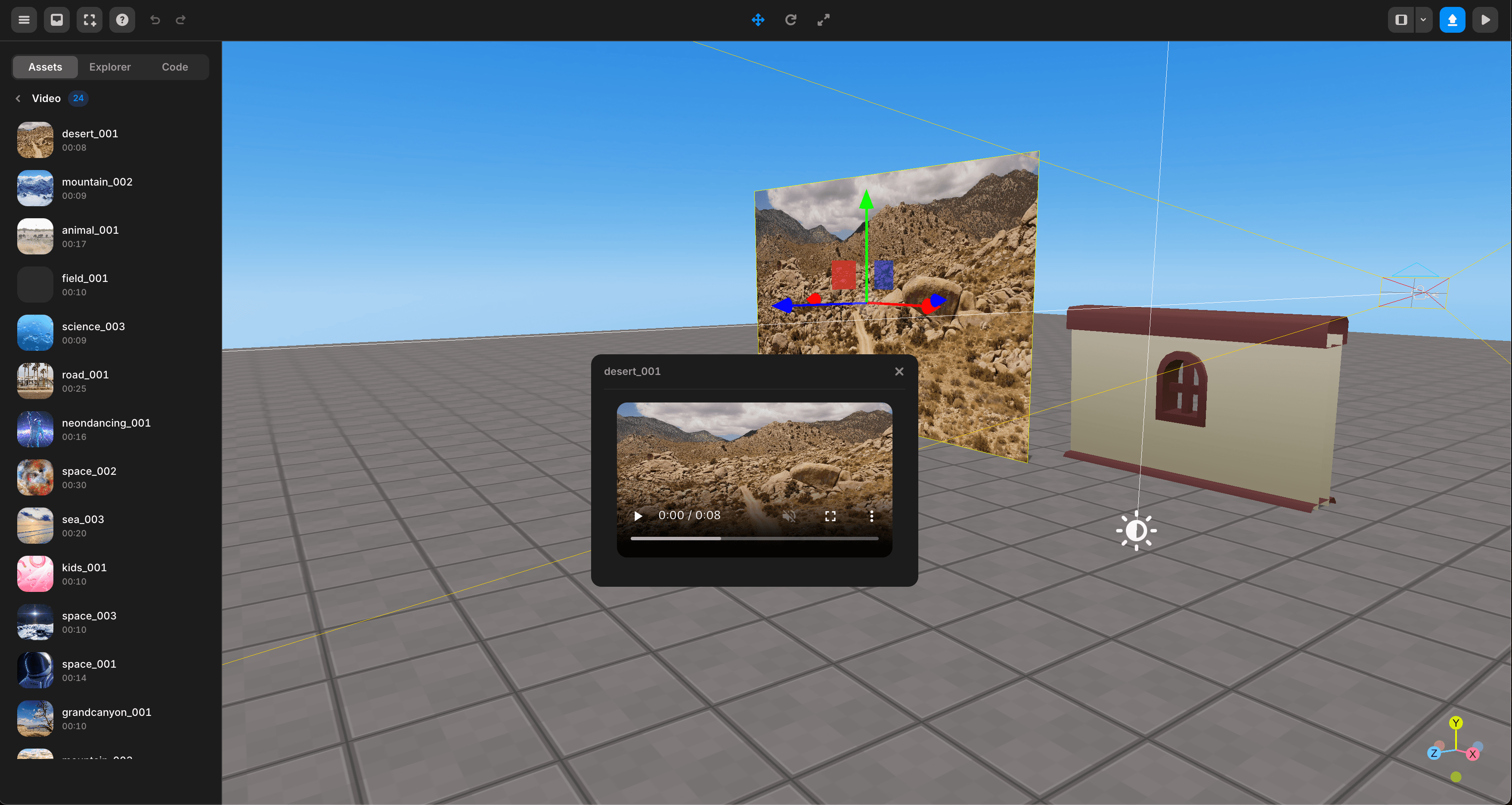The height and width of the screenshot is (805, 1512).
Task: Click the blue plane handle on gizmo
Action: [x=883, y=275]
